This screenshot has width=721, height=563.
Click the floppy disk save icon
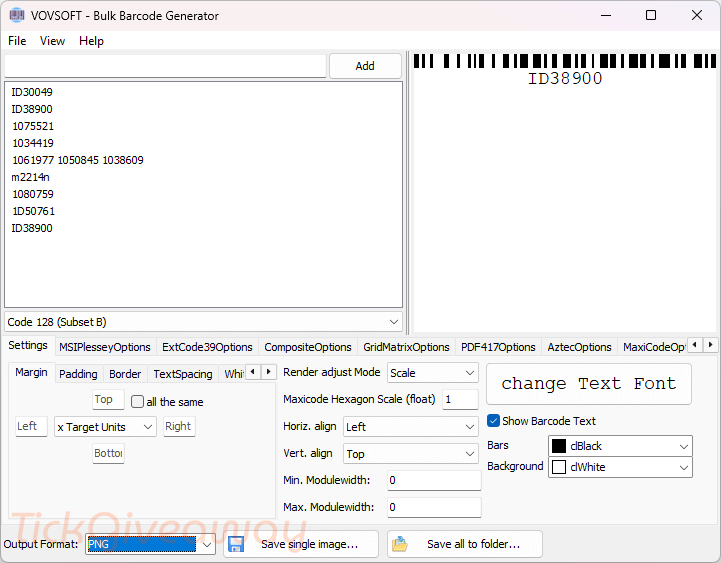click(x=236, y=544)
